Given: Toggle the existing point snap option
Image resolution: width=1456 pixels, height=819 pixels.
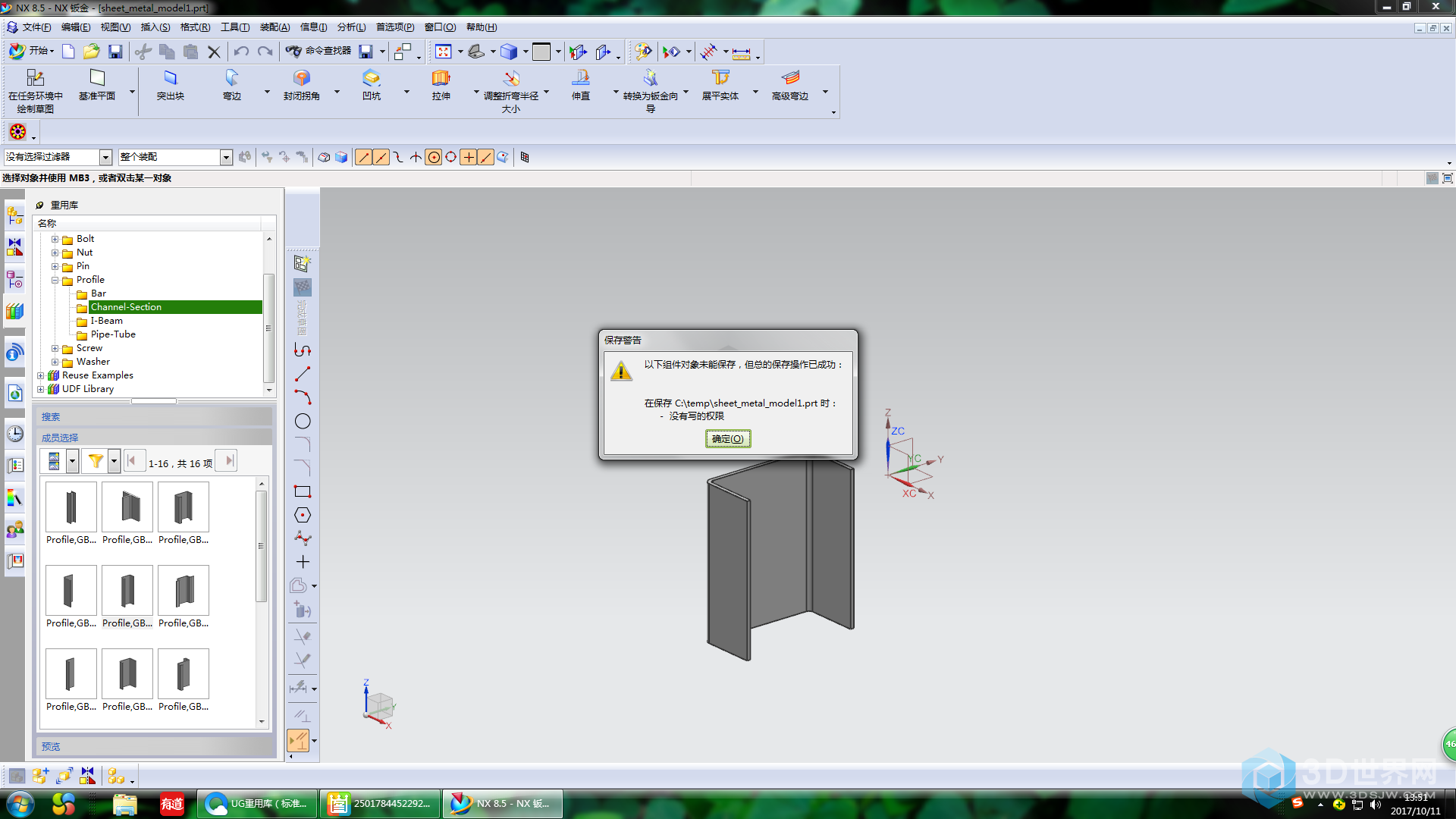Looking at the screenshot, I should [469, 157].
